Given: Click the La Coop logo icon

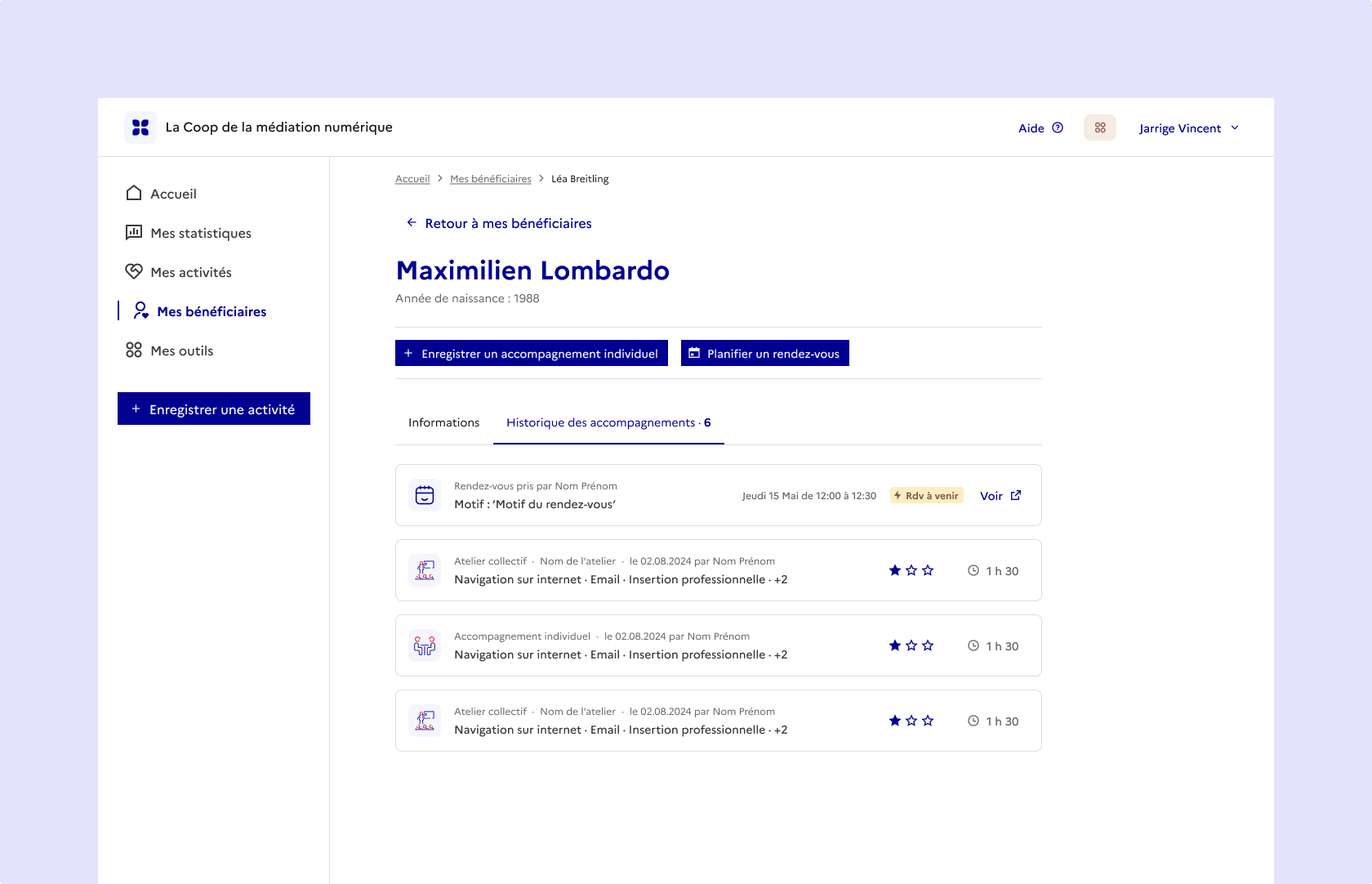Looking at the screenshot, I should [140, 127].
